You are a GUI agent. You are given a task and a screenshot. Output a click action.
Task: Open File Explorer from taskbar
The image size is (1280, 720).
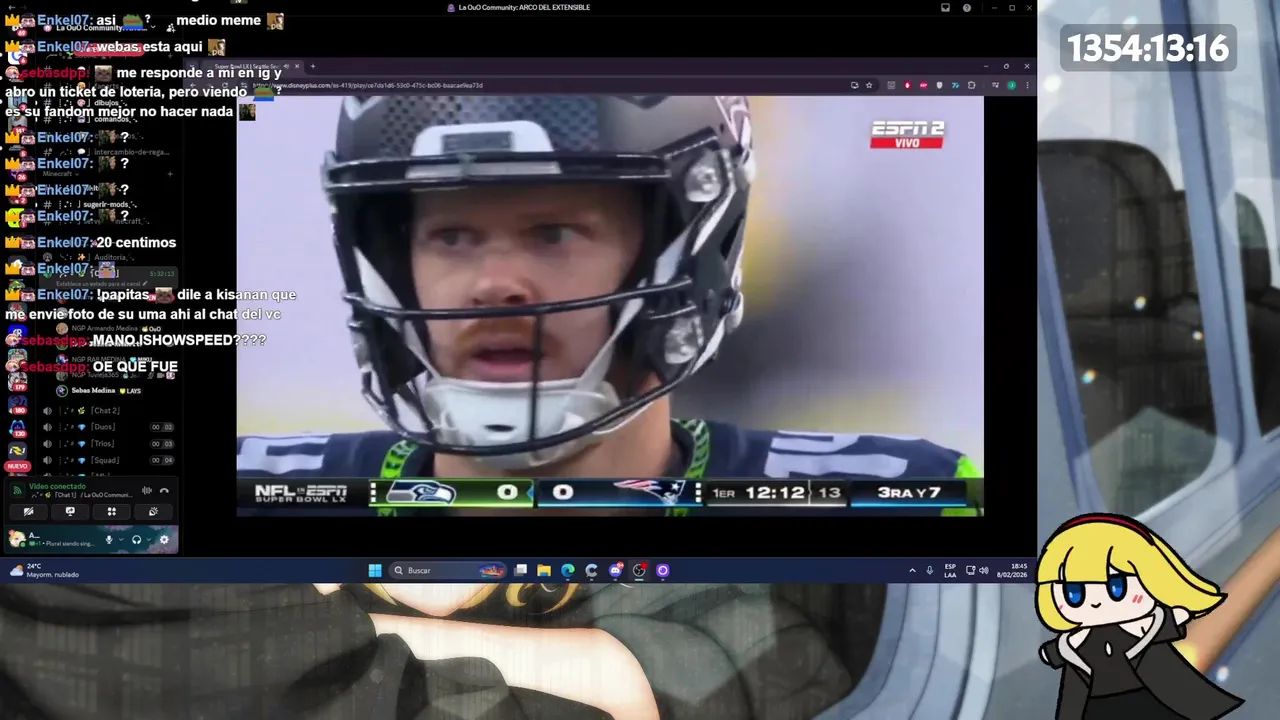tap(544, 570)
